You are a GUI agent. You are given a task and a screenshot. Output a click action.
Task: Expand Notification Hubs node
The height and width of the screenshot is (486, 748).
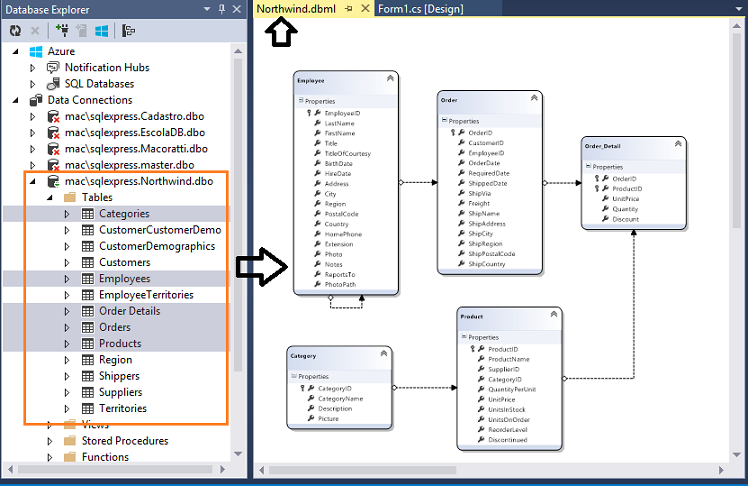(32, 68)
